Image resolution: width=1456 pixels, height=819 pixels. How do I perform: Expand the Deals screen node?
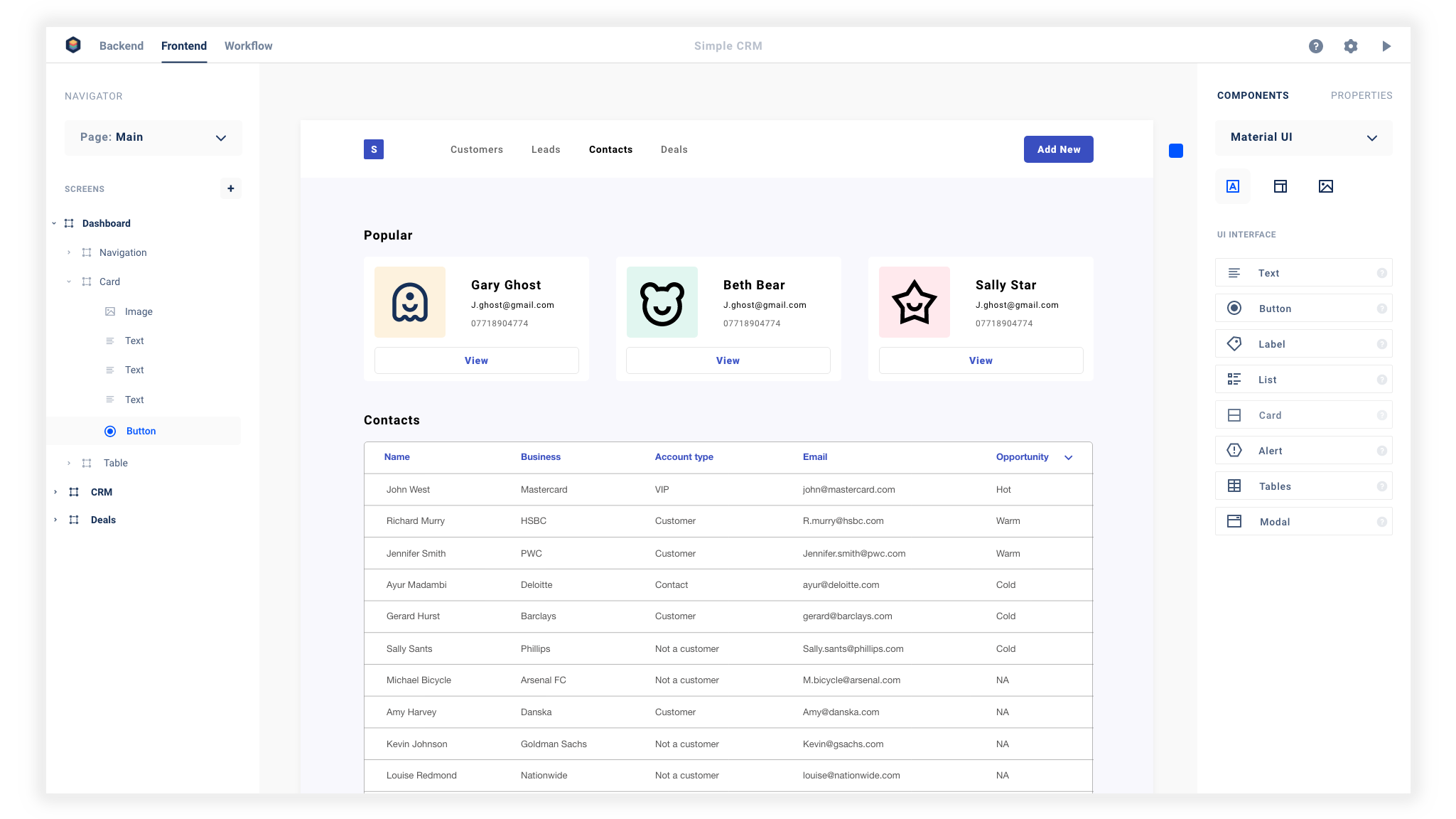55,520
